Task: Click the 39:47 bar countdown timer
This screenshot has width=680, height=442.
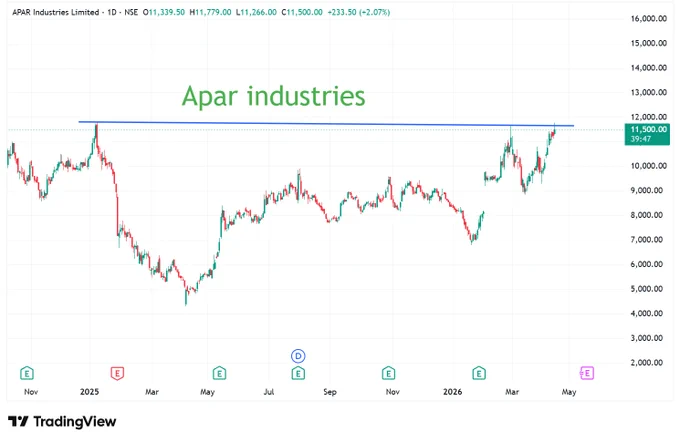Action: (641, 139)
